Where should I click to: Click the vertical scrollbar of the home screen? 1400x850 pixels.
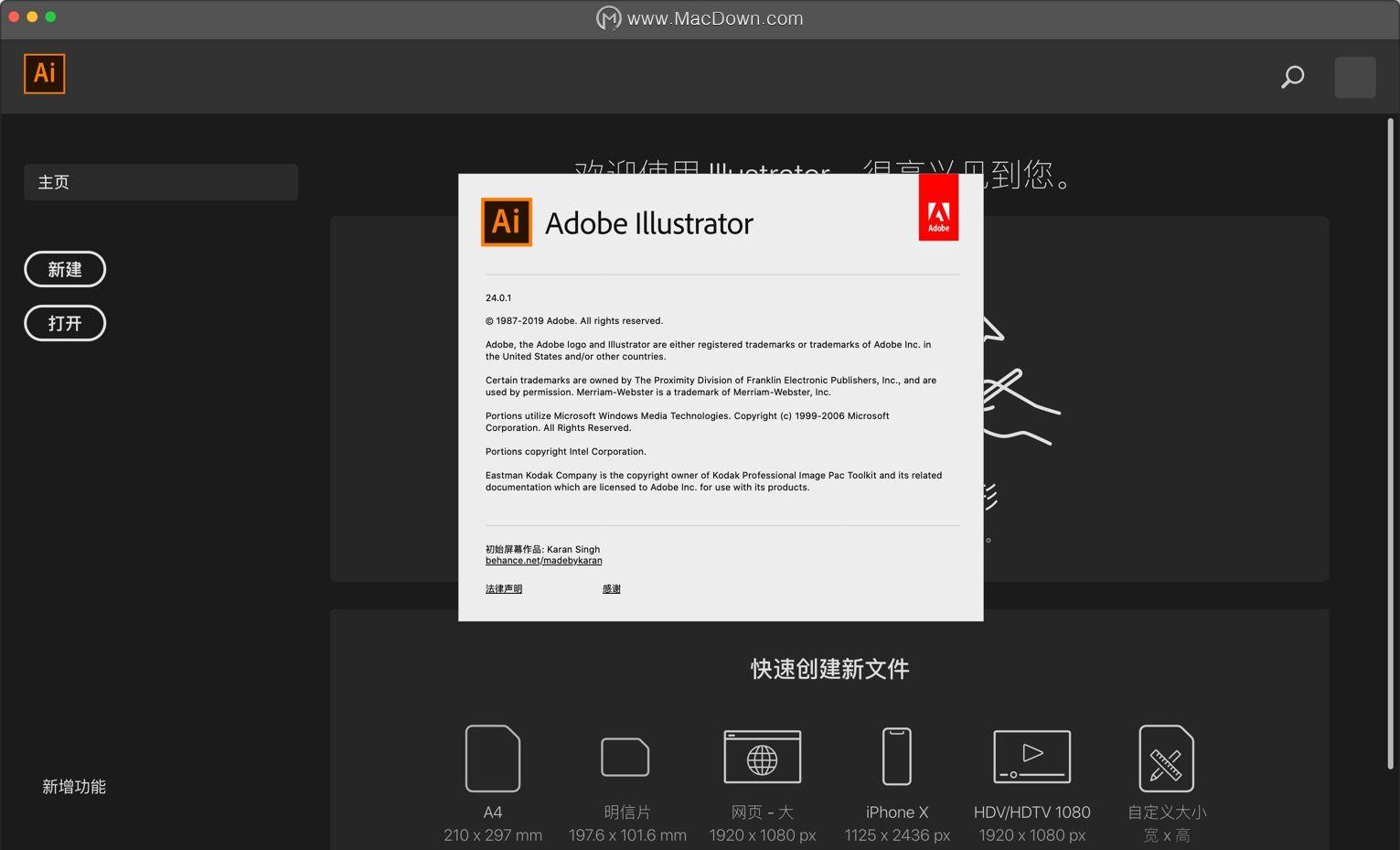click(x=1391, y=444)
